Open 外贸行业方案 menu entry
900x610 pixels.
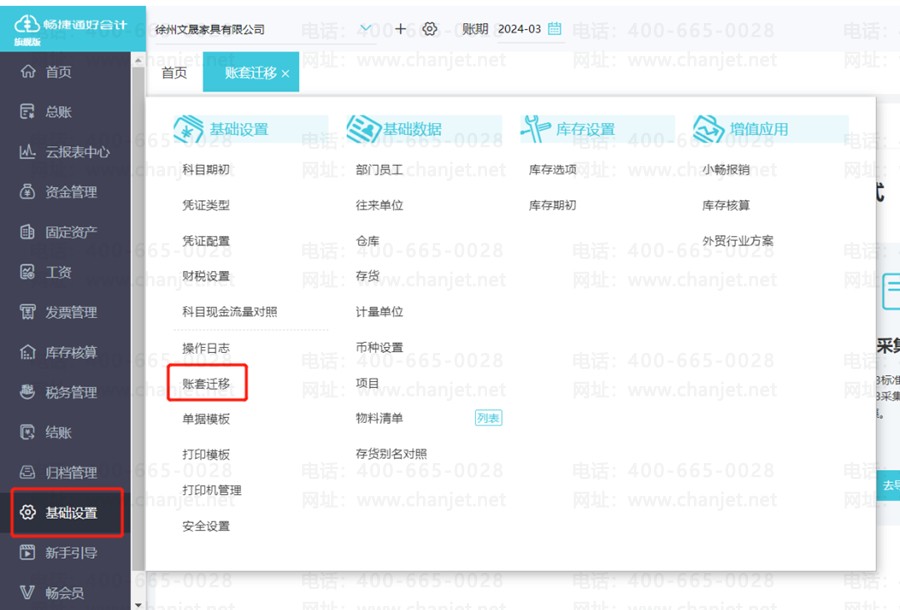tap(738, 240)
